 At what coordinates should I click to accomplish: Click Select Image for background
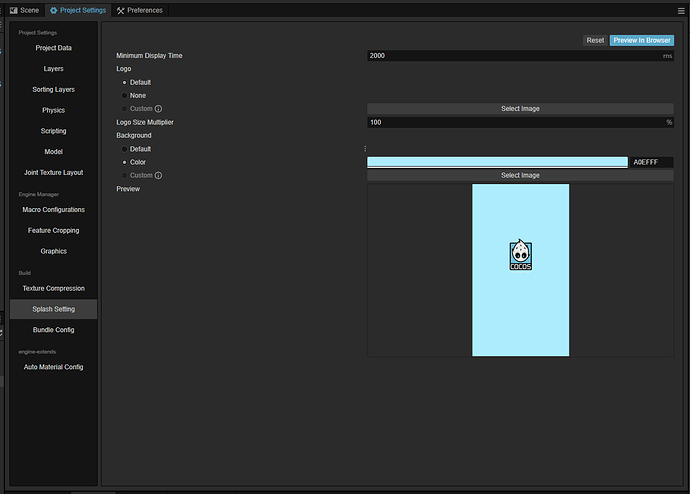520,175
